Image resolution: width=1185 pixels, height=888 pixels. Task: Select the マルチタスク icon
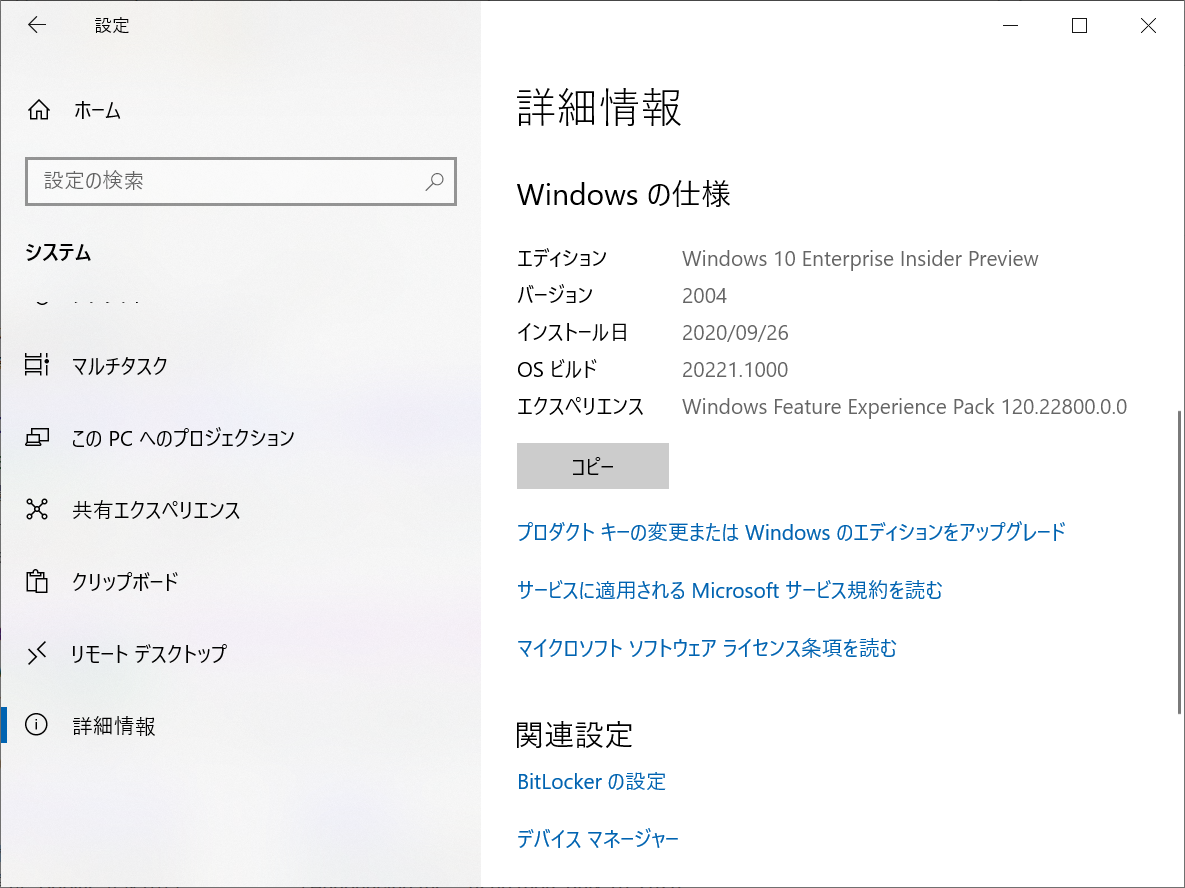37,365
